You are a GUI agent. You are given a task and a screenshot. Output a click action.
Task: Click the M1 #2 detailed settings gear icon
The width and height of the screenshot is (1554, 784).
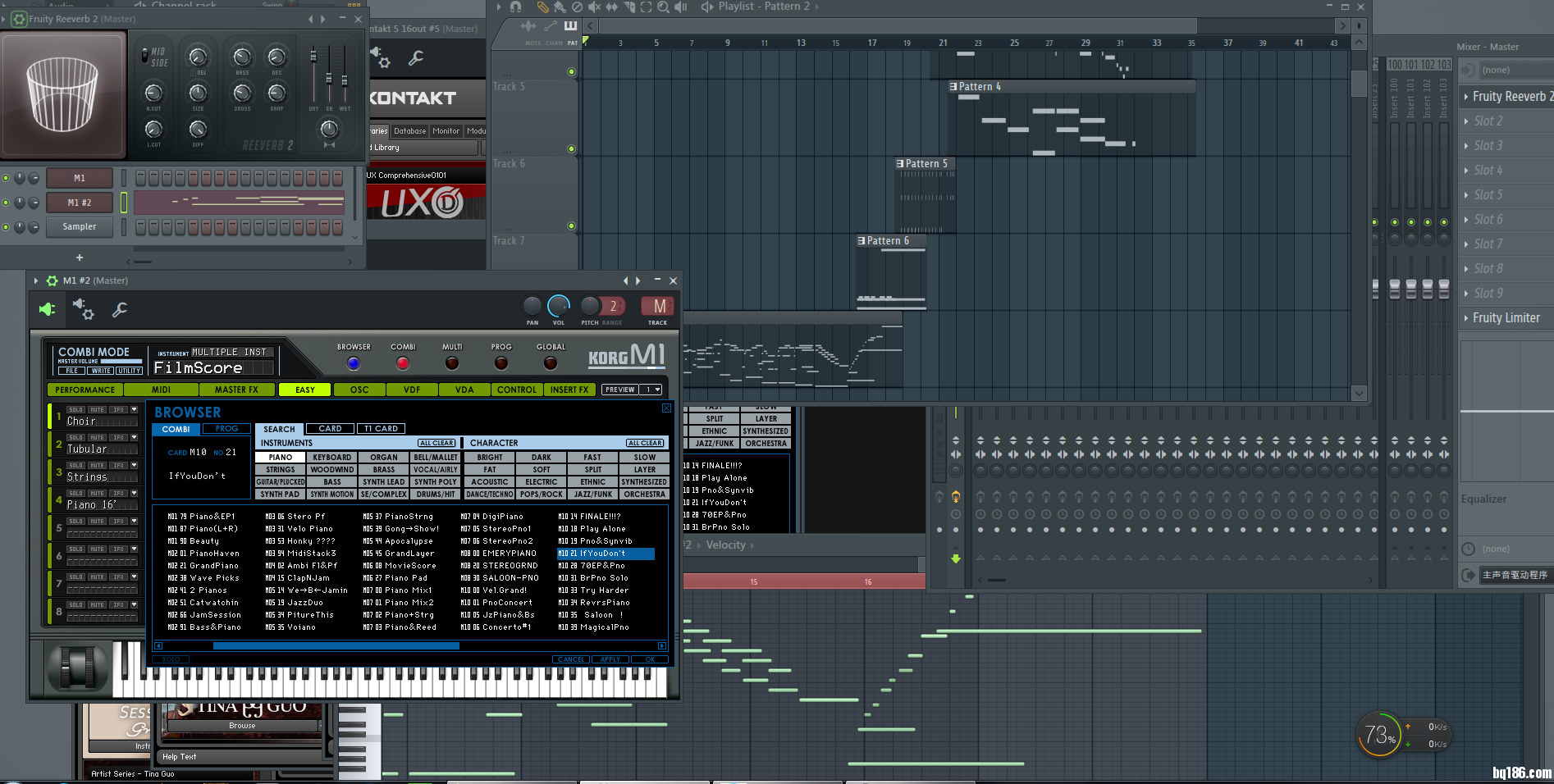pos(83,309)
